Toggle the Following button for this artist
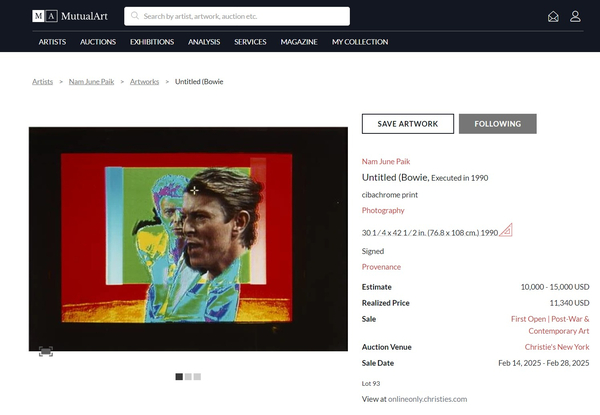This screenshot has height=415, width=600. tap(497, 124)
